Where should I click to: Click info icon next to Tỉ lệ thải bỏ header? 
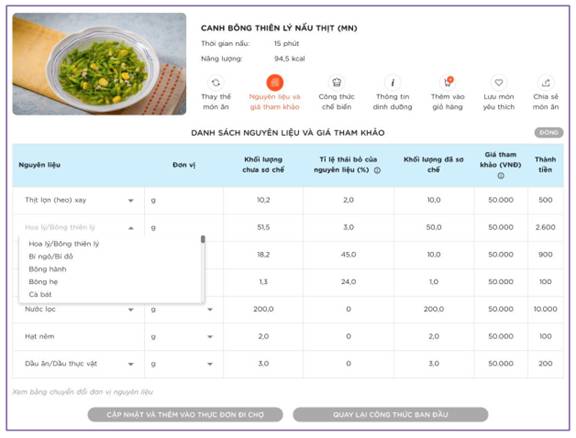377,170
